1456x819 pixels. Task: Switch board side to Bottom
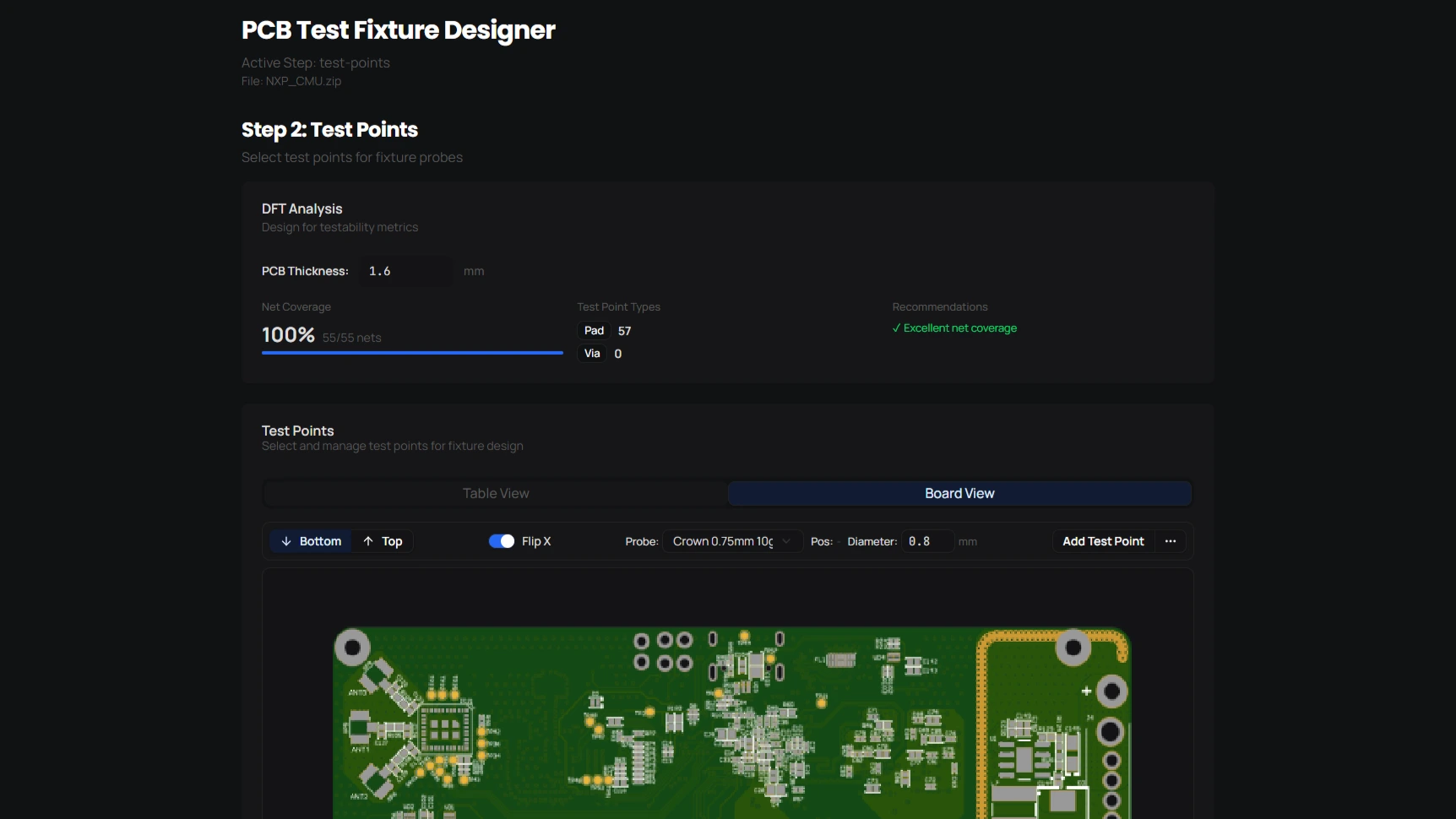[311, 541]
